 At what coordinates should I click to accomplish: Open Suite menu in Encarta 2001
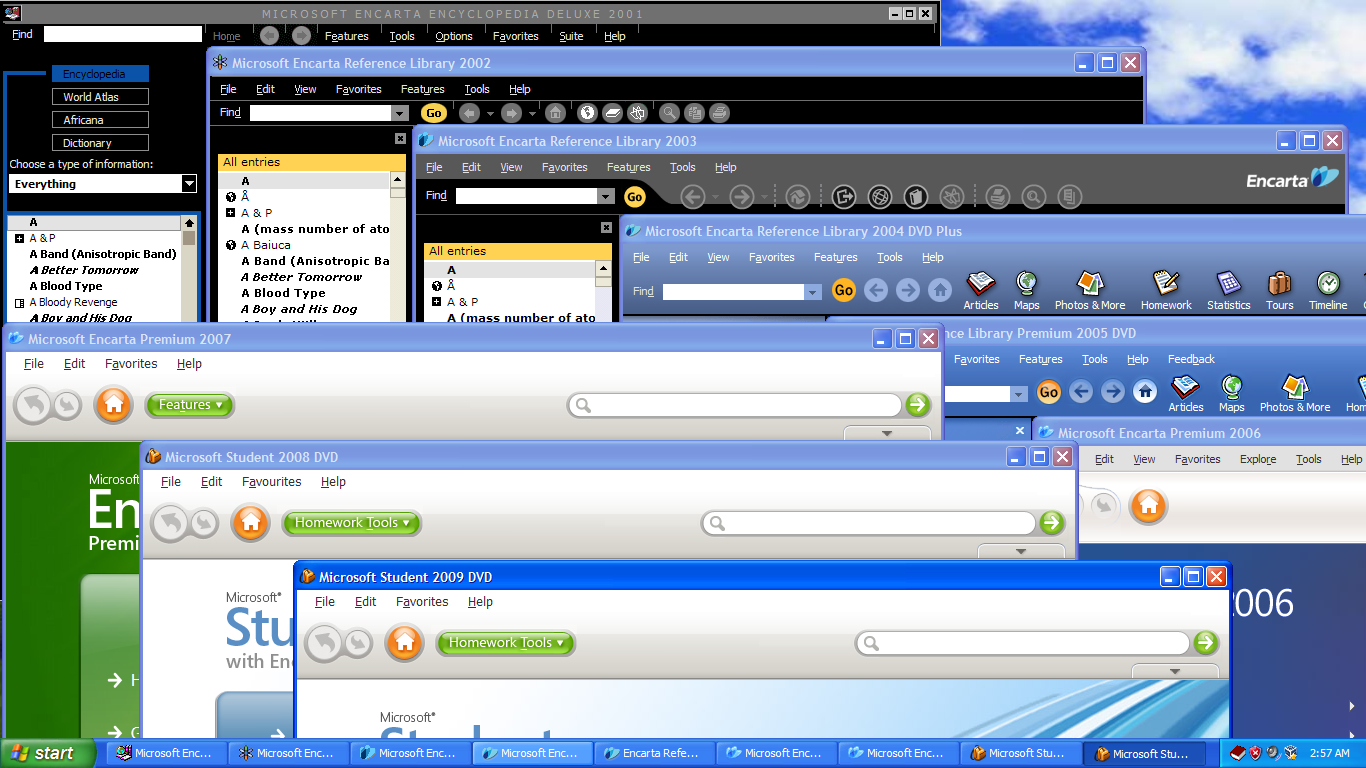(x=571, y=36)
